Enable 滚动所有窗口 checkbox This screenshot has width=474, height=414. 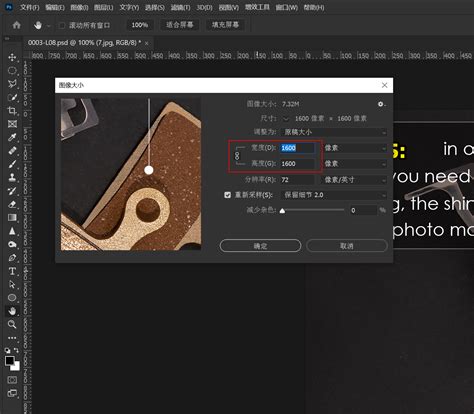pyautogui.click(x=62, y=25)
